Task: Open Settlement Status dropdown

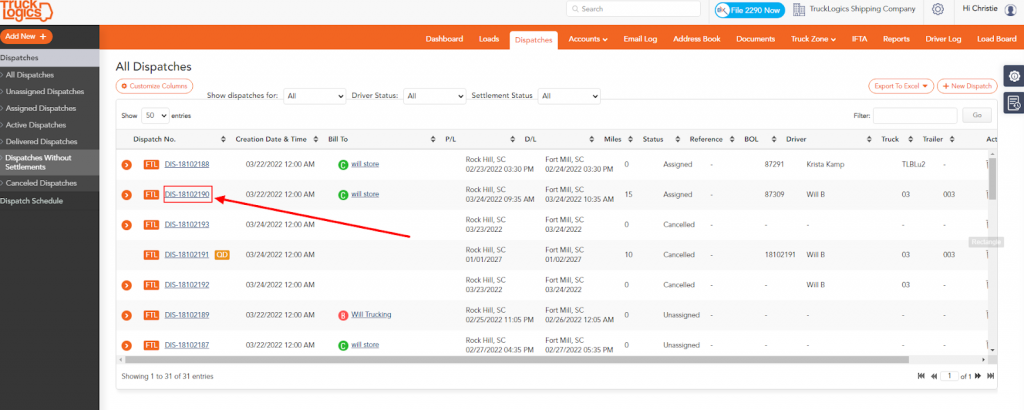Action: tap(569, 96)
